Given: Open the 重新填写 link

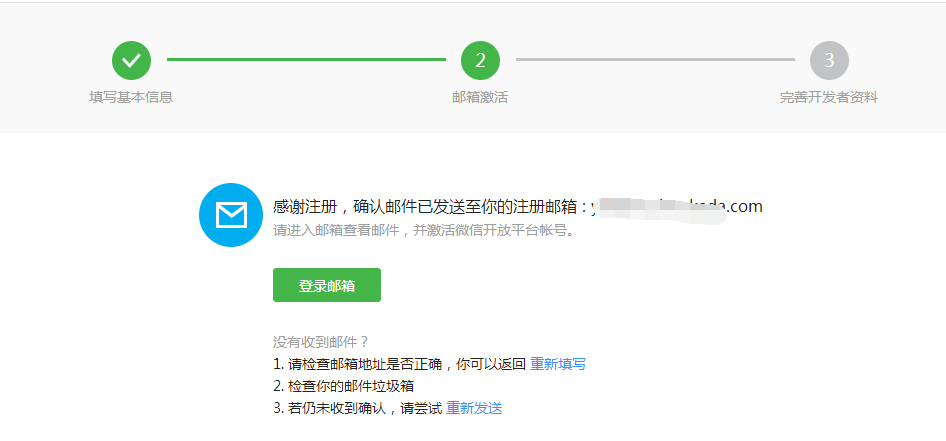Looking at the screenshot, I should point(557,364).
